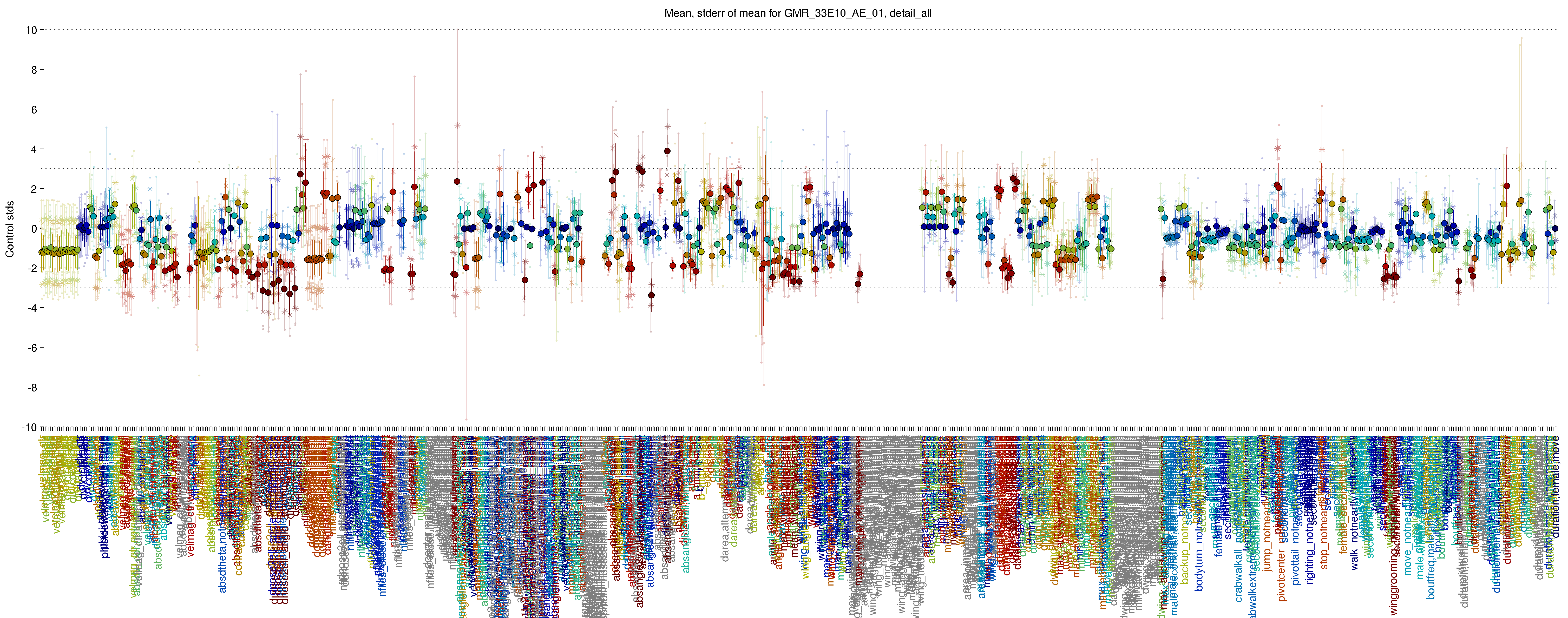The height and width of the screenshot is (618, 1568).
Task: Click the y-axis tick label '10'
Action: [x=30, y=30]
